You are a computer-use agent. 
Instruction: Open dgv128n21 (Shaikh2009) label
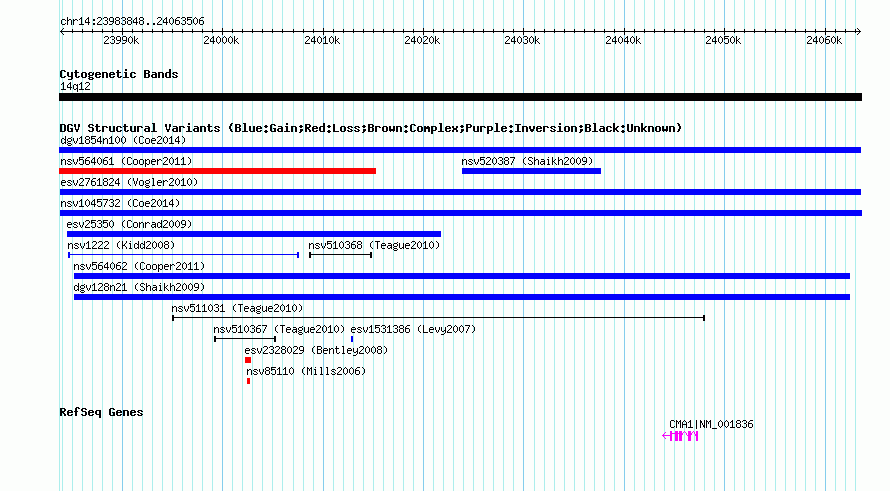point(139,287)
